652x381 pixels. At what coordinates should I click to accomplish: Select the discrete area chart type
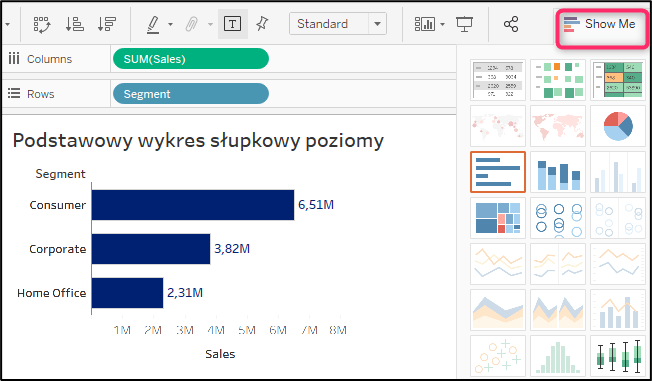(x=558, y=310)
